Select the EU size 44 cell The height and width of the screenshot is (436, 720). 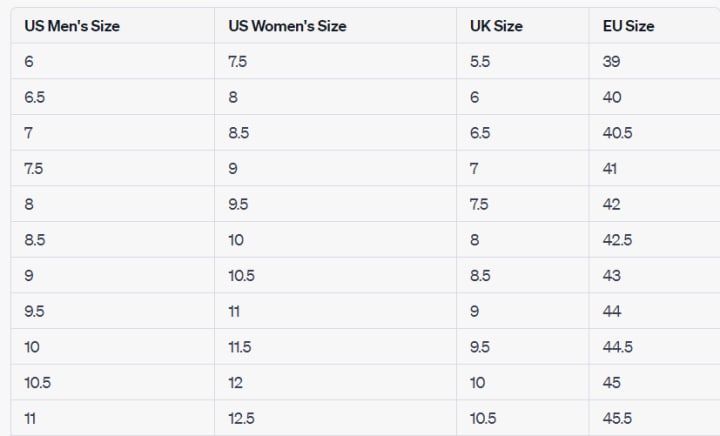tap(612, 311)
